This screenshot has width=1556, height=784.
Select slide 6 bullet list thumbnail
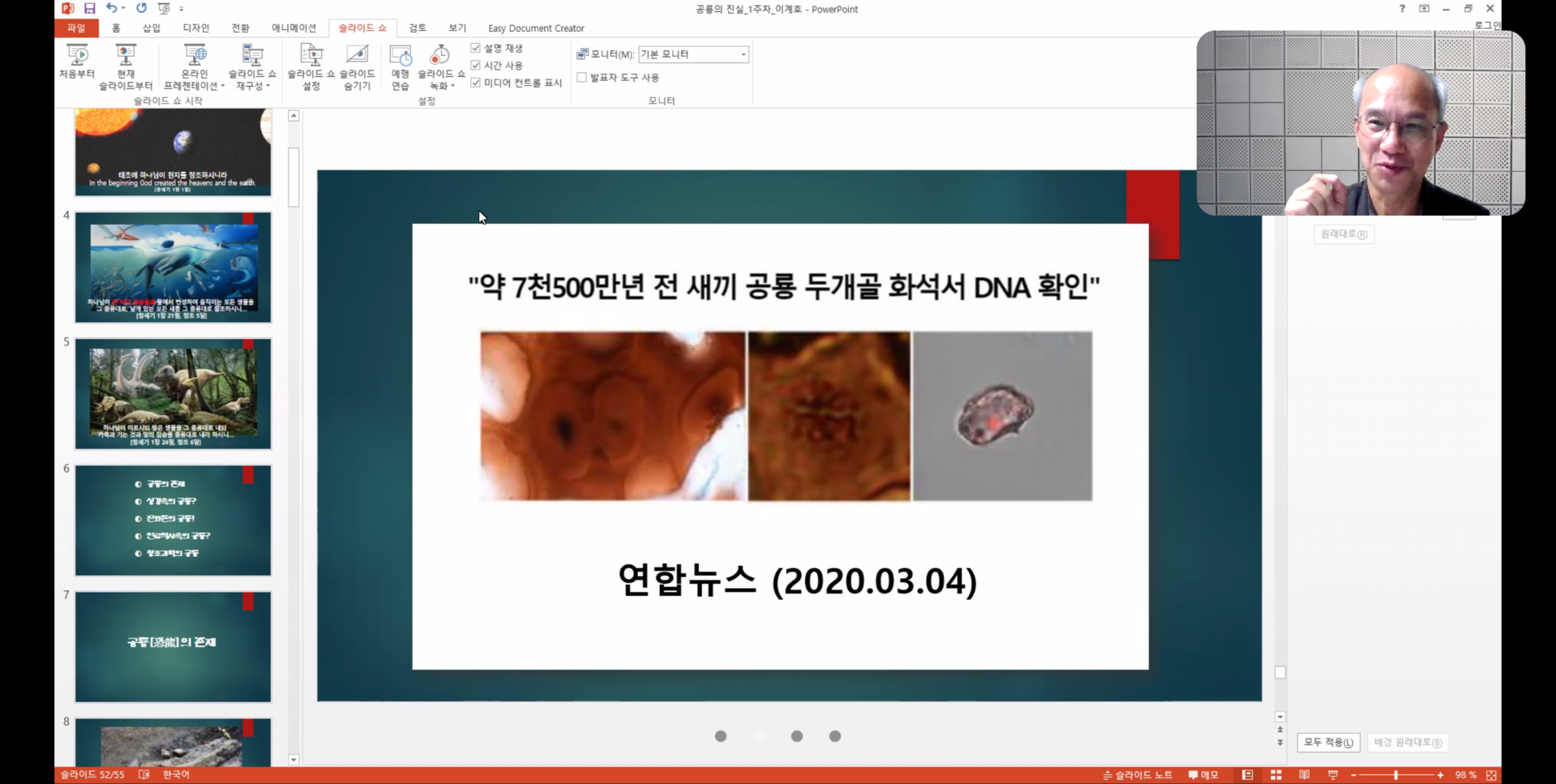173,521
